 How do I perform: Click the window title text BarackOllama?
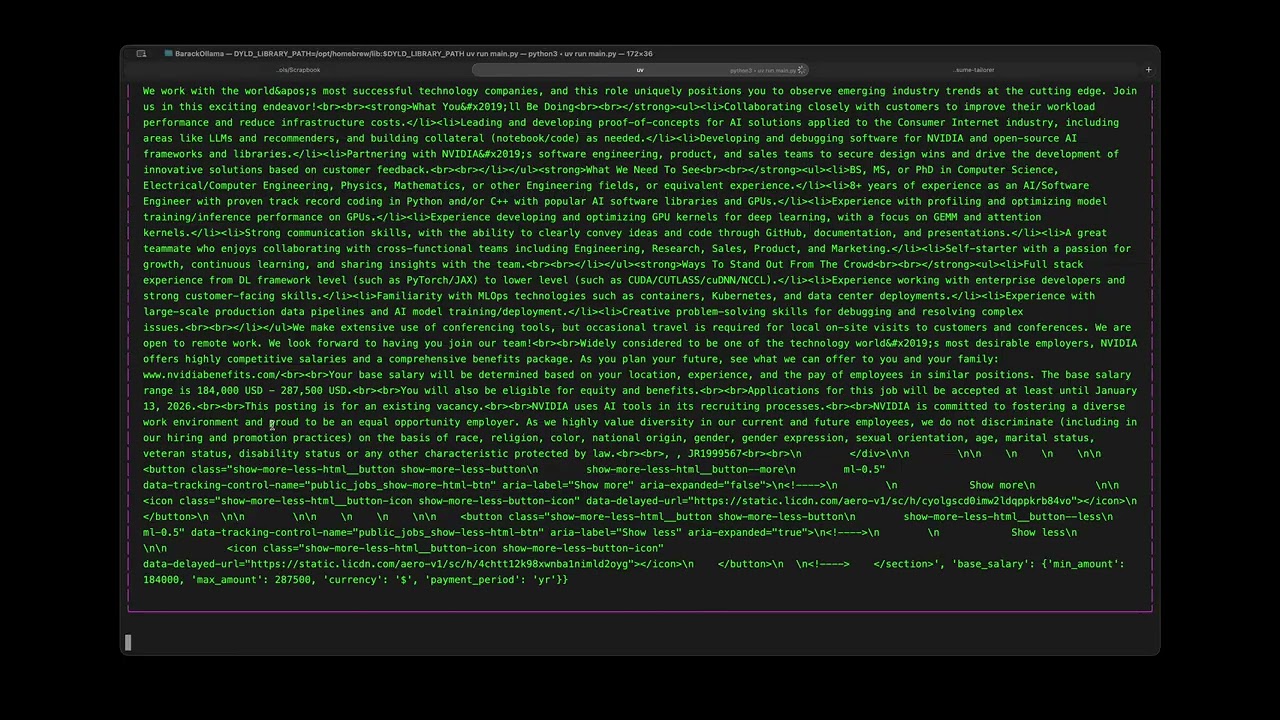[202, 54]
